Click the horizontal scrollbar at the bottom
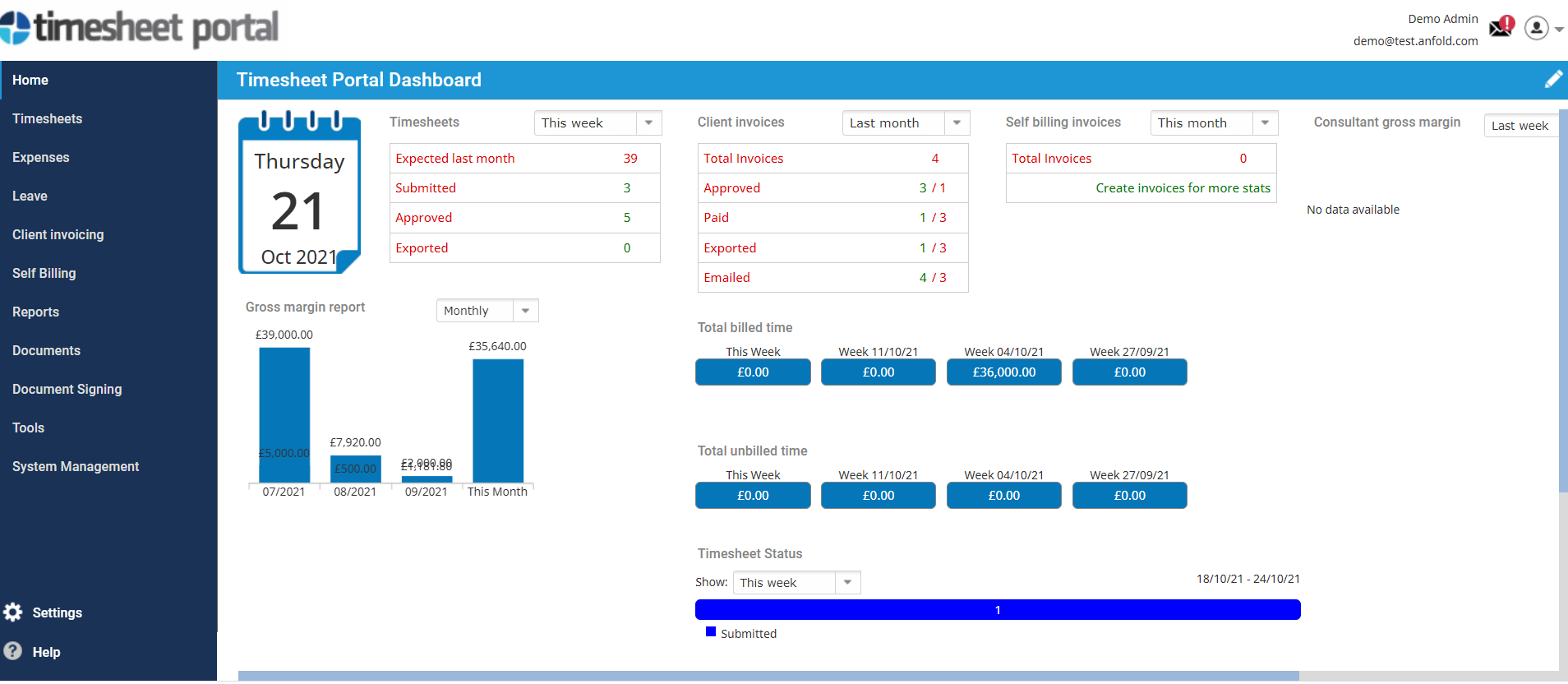The image size is (1568, 684). (768, 676)
